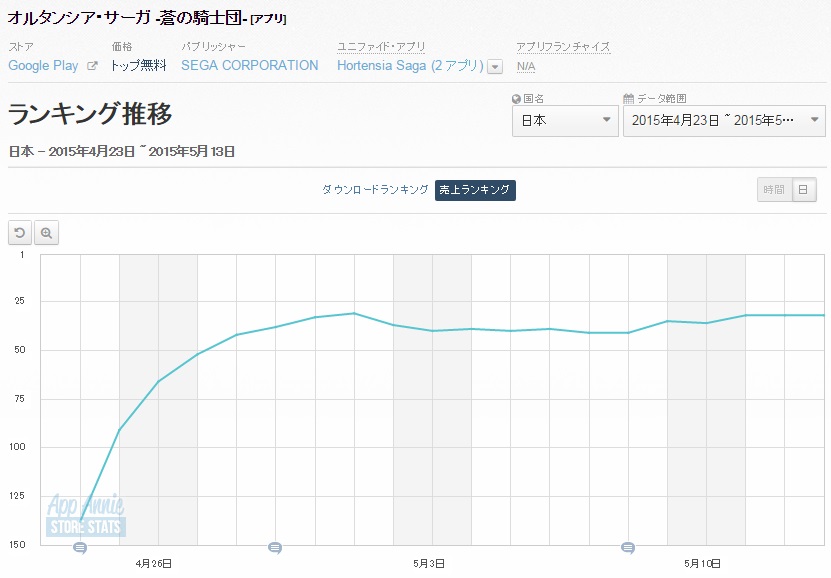This screenshot has height=578, width=831.
Task: Switch to ダウンロードランキング tab
Action: [x=375, y=190]
